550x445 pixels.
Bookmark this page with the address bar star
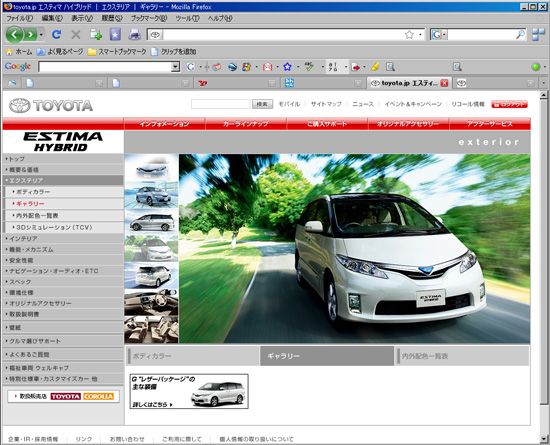409,34
